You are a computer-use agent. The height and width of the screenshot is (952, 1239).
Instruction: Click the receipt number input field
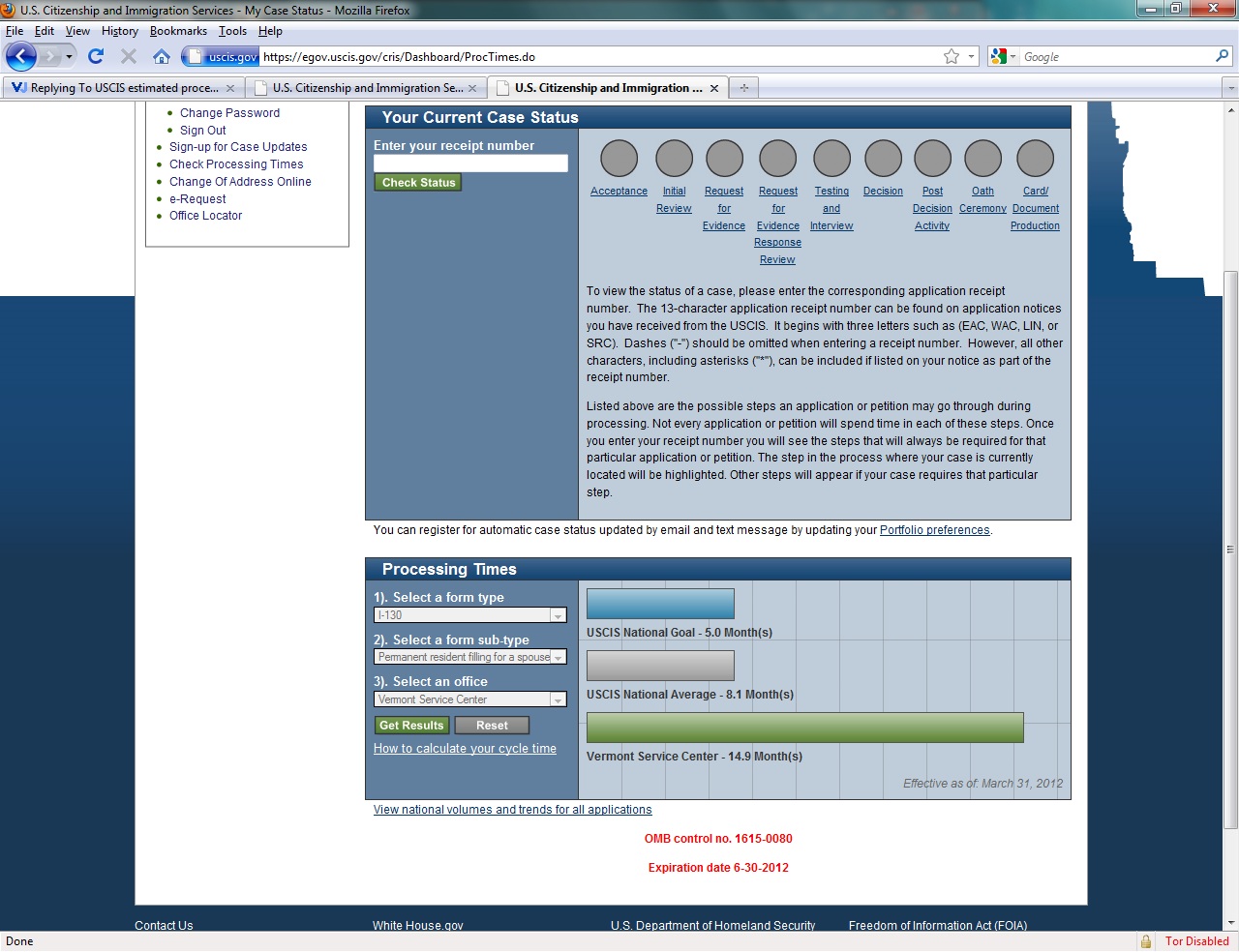point(470,164)
